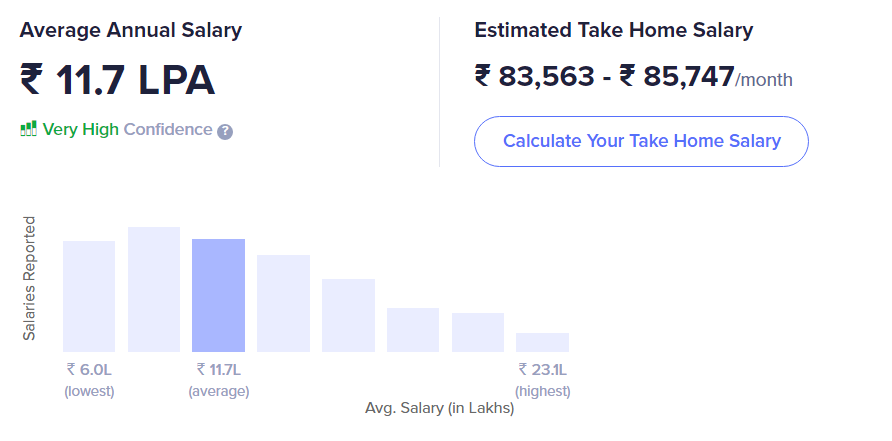Click the fifth histogram bar from the left
The image size is (892, 441).
pyautogui.click(x=348, y=315)
